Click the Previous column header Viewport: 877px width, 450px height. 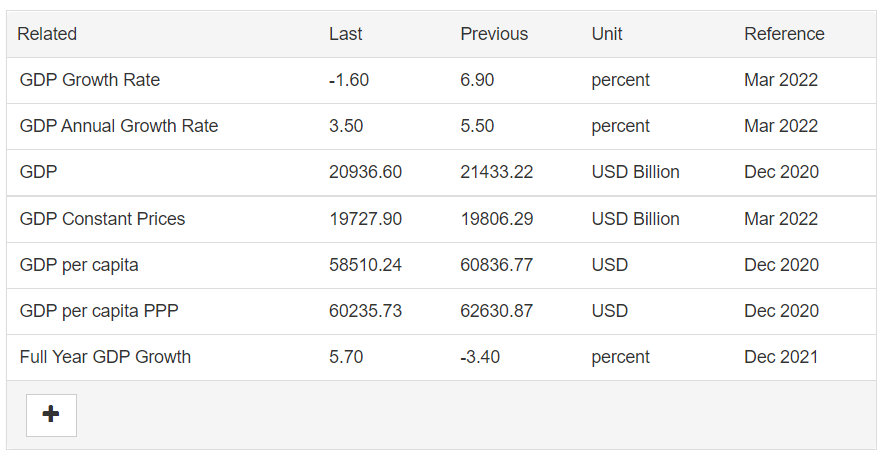494,34
